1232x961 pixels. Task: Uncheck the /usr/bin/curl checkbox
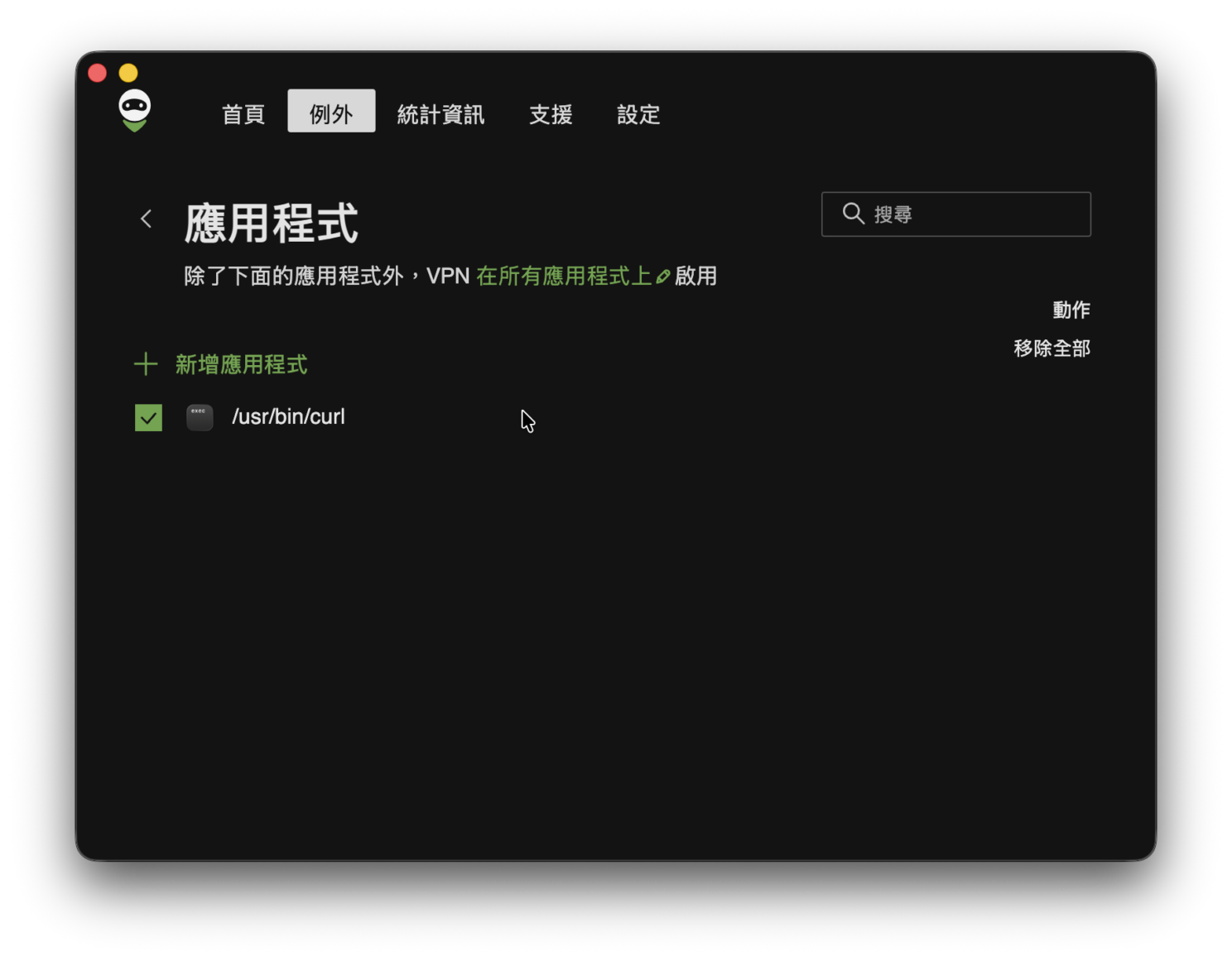[149, 418]
